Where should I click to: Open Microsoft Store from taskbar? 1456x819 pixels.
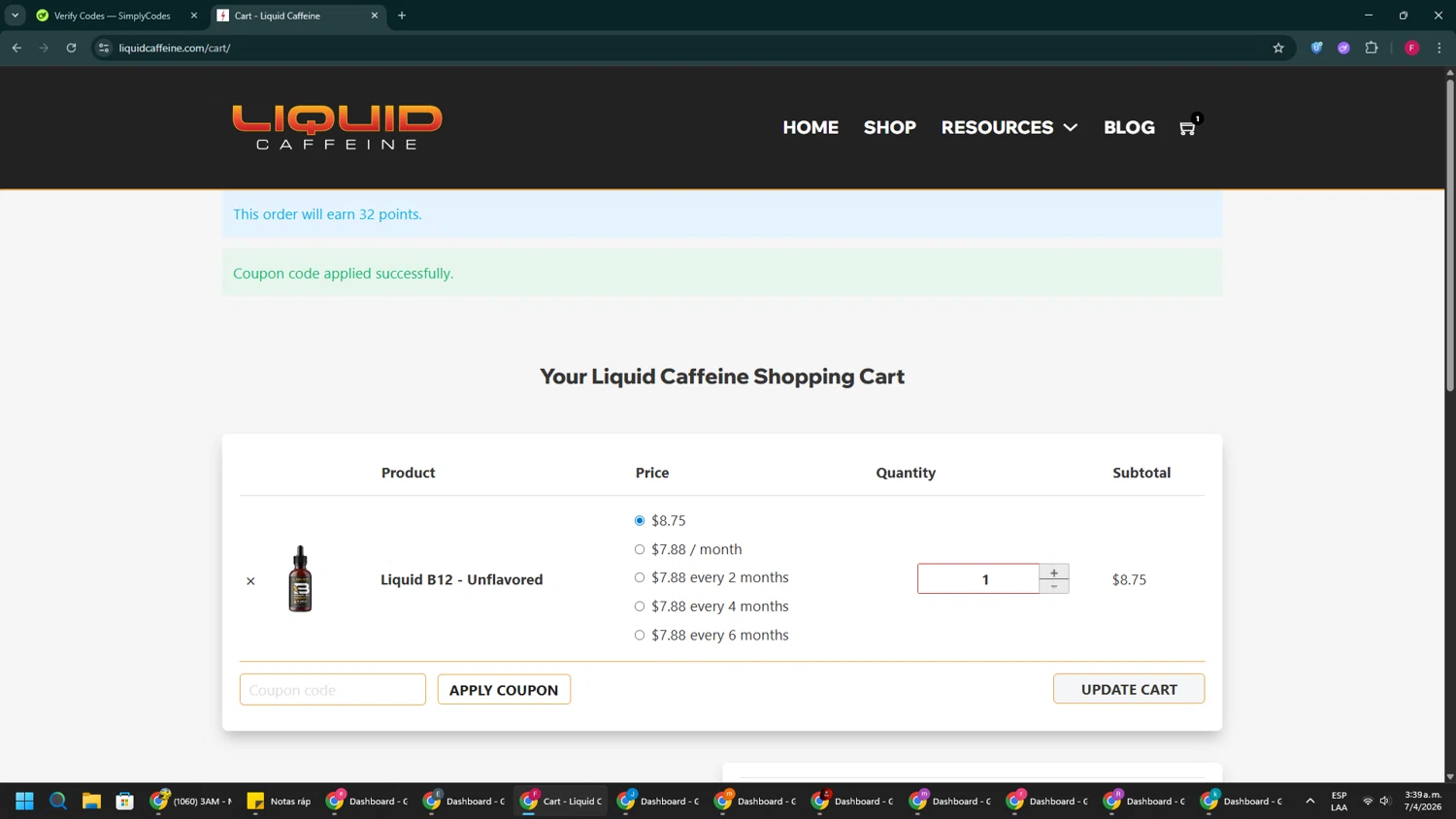(x=125, y=802)
